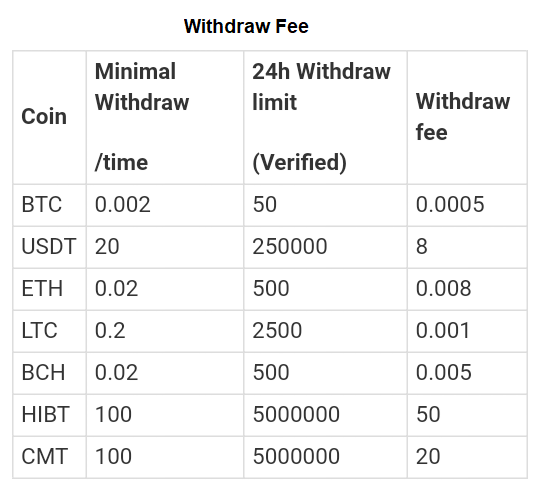
Task: Click the BCH withdraw fee 0.005
Action: point(444,372)
